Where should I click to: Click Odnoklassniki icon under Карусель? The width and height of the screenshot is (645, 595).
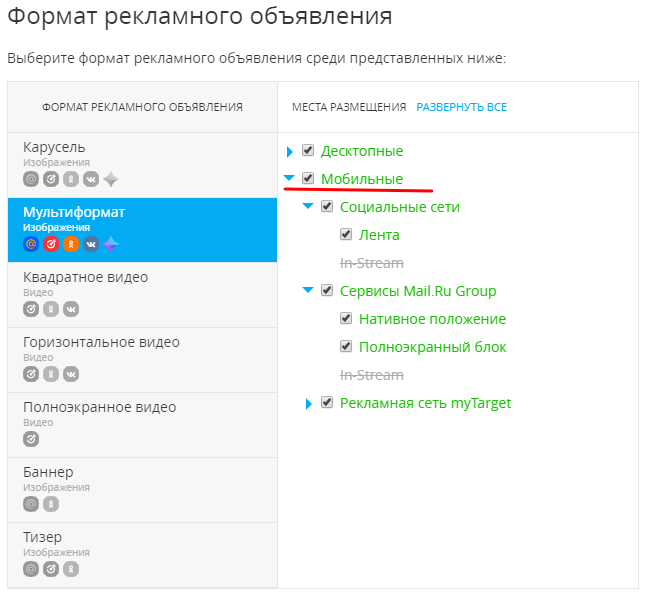tap(71, 179)
